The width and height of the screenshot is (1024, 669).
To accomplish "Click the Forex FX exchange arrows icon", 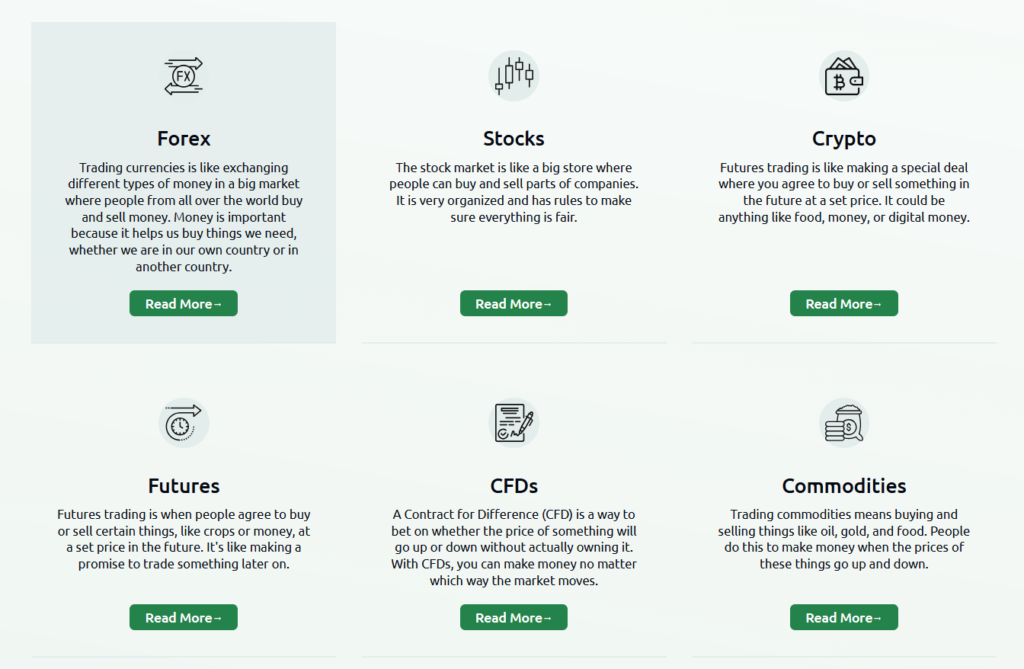I will point(183,76).
